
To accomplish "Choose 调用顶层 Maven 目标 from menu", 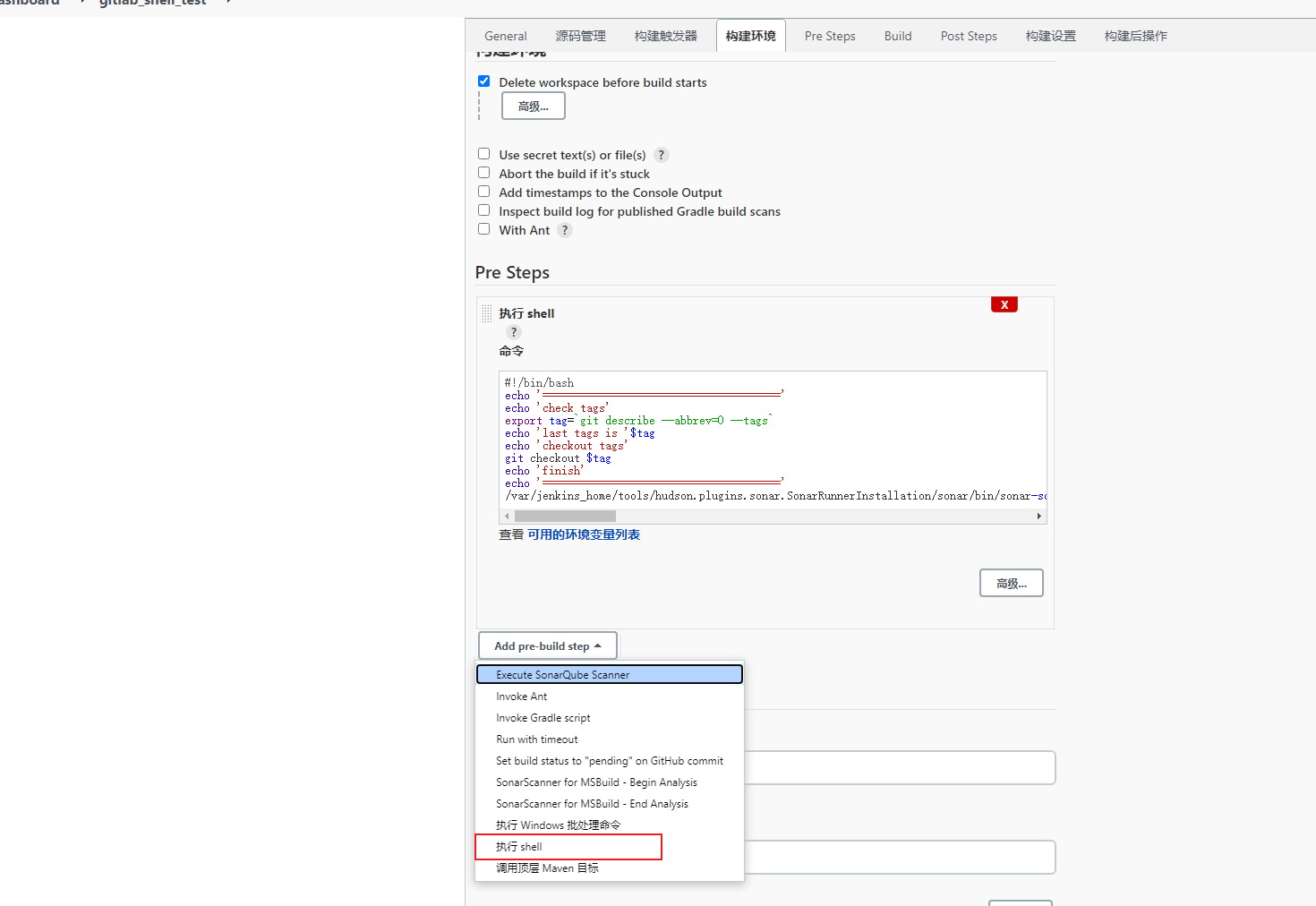I will 610,868.
